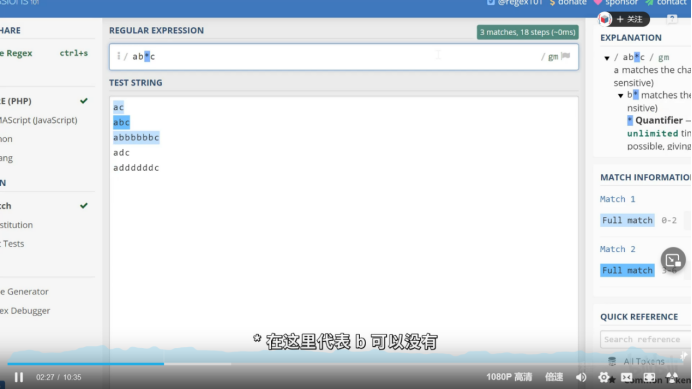Open the video player settings gear
This screenshot has width=692, height=389.
coord(603,377)
